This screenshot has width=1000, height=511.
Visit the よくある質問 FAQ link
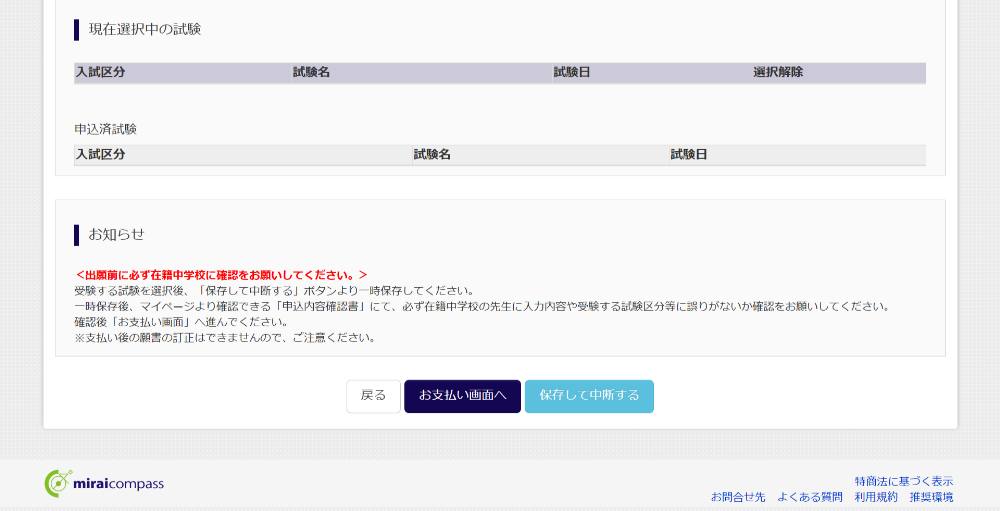(810, 497)
